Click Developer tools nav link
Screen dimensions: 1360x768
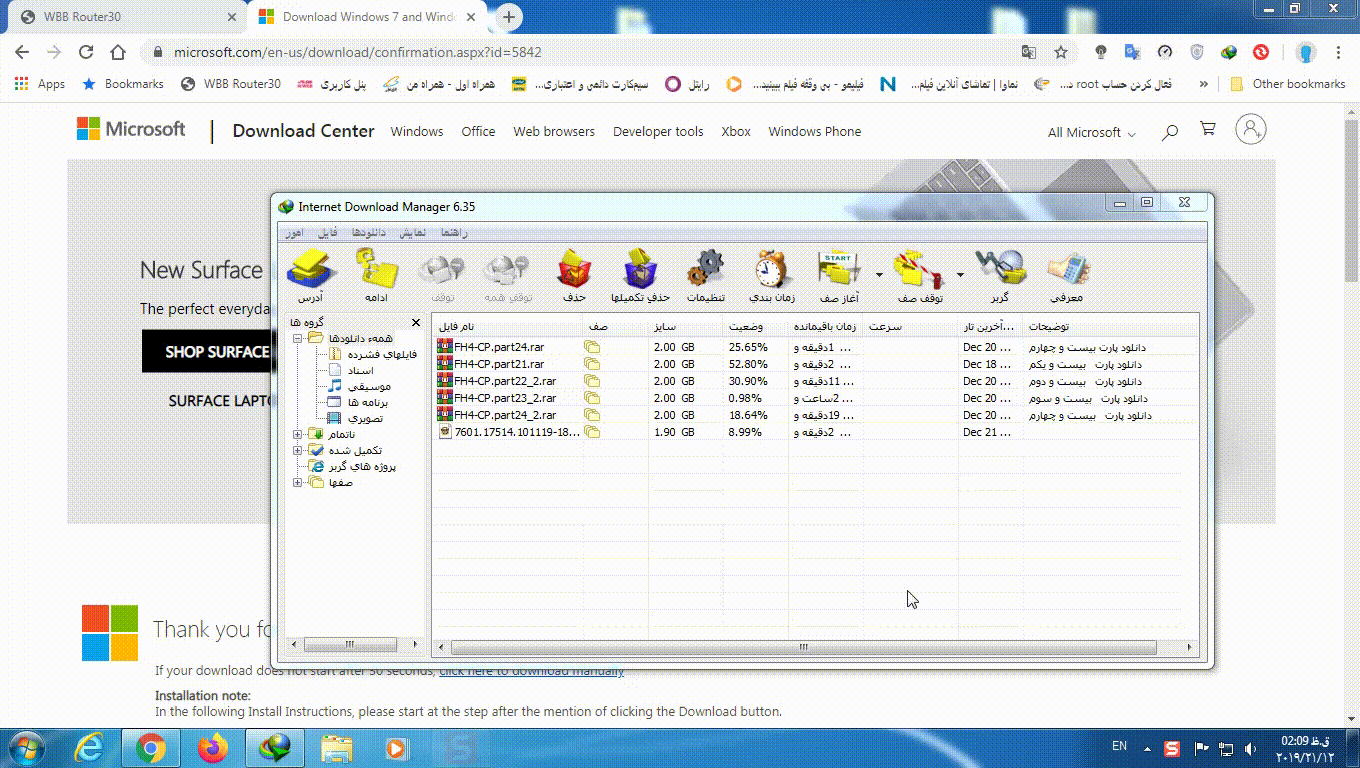(658, 131)
